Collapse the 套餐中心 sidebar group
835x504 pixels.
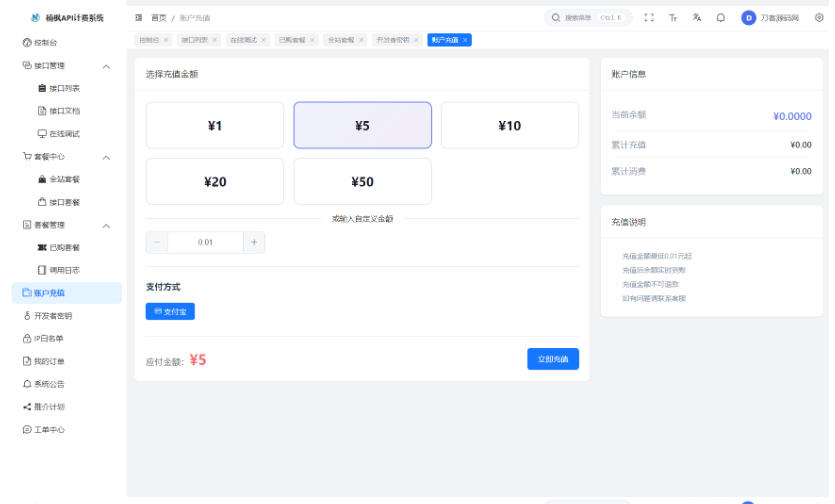click(x=106, y=157)
